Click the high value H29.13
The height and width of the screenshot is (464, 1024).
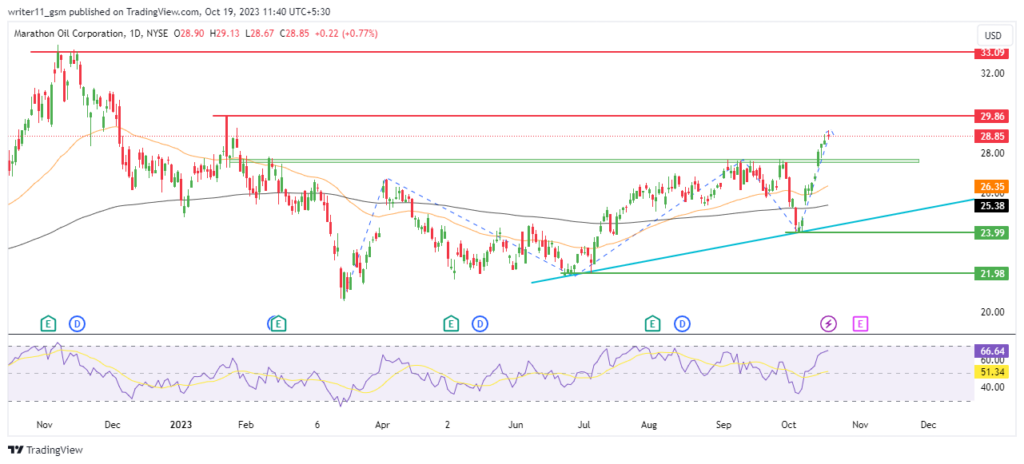click(225, 33)
